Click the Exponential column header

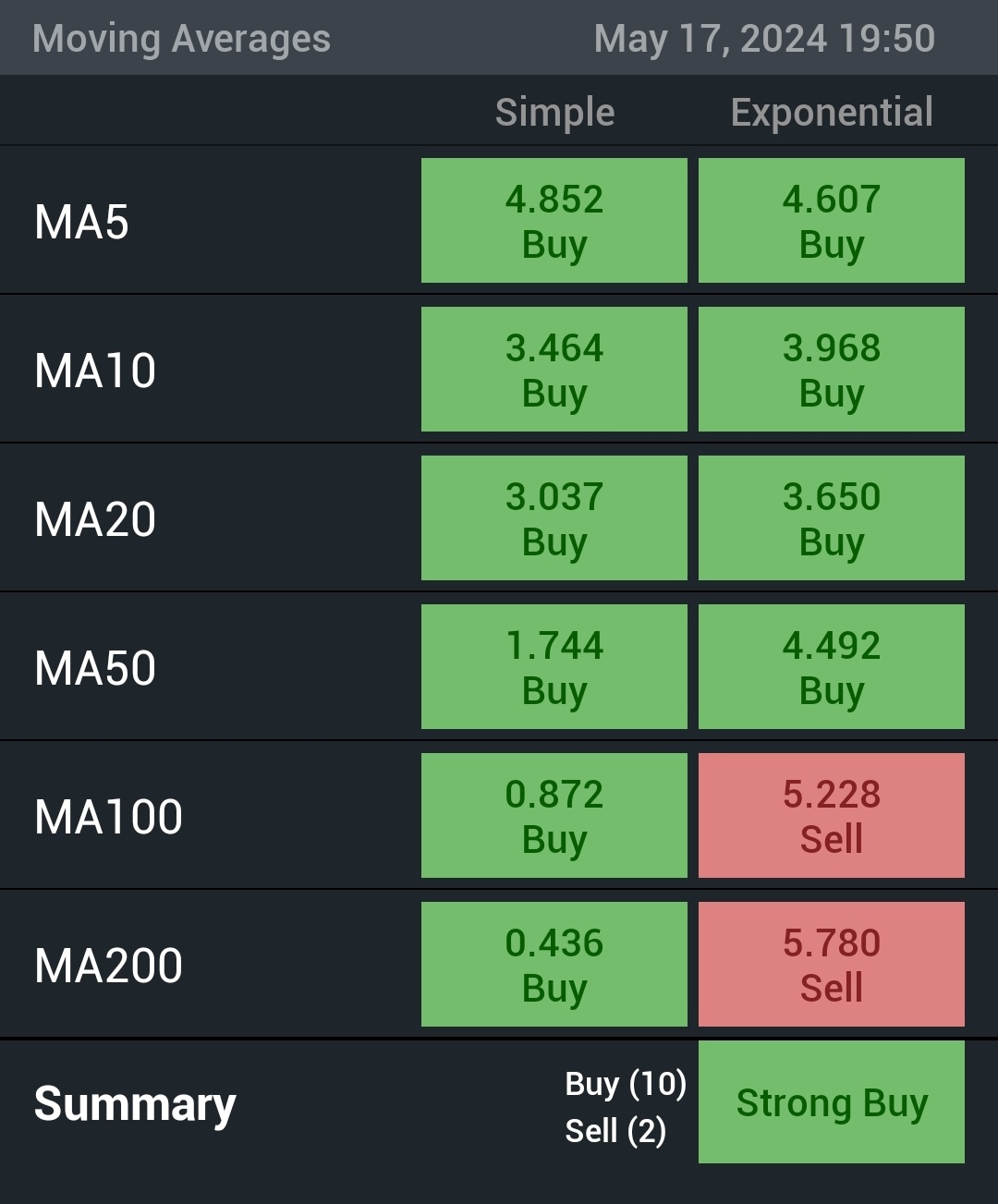(x=832, y=113)
